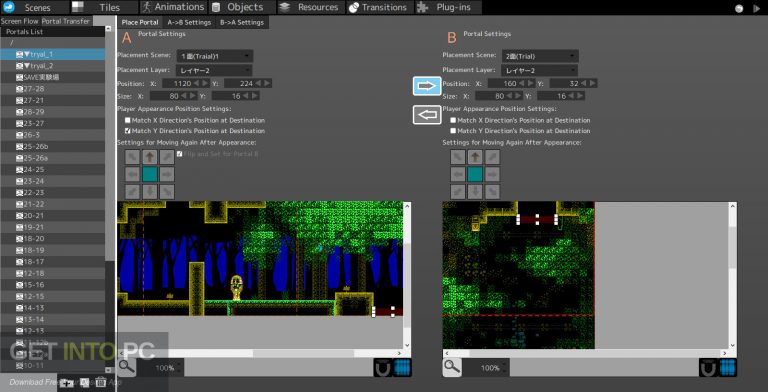Set Portal A move direction to up-right arrow
768x392 pixels.
click(167, 157)
